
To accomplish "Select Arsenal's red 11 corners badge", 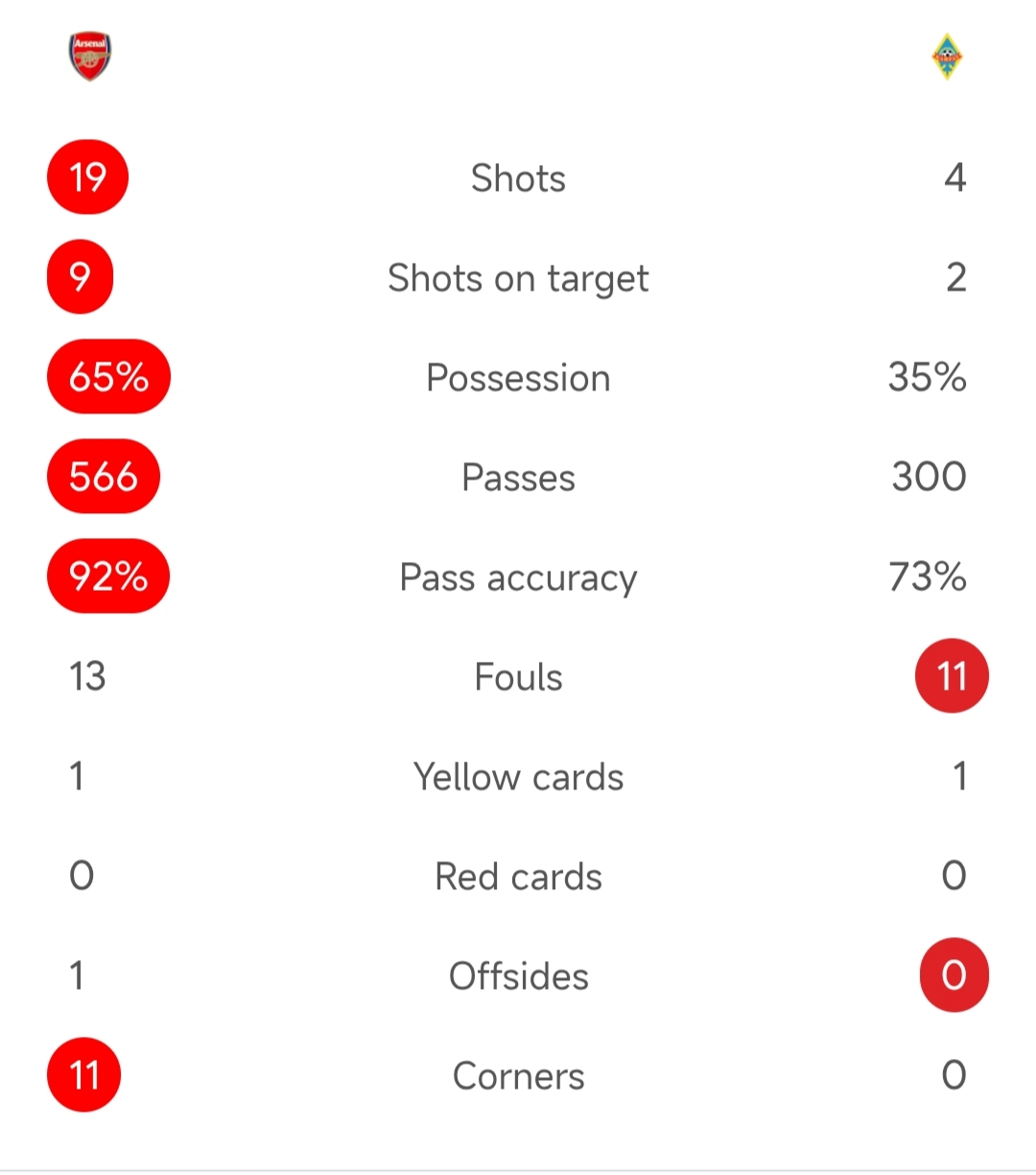I will (84, 1075).
